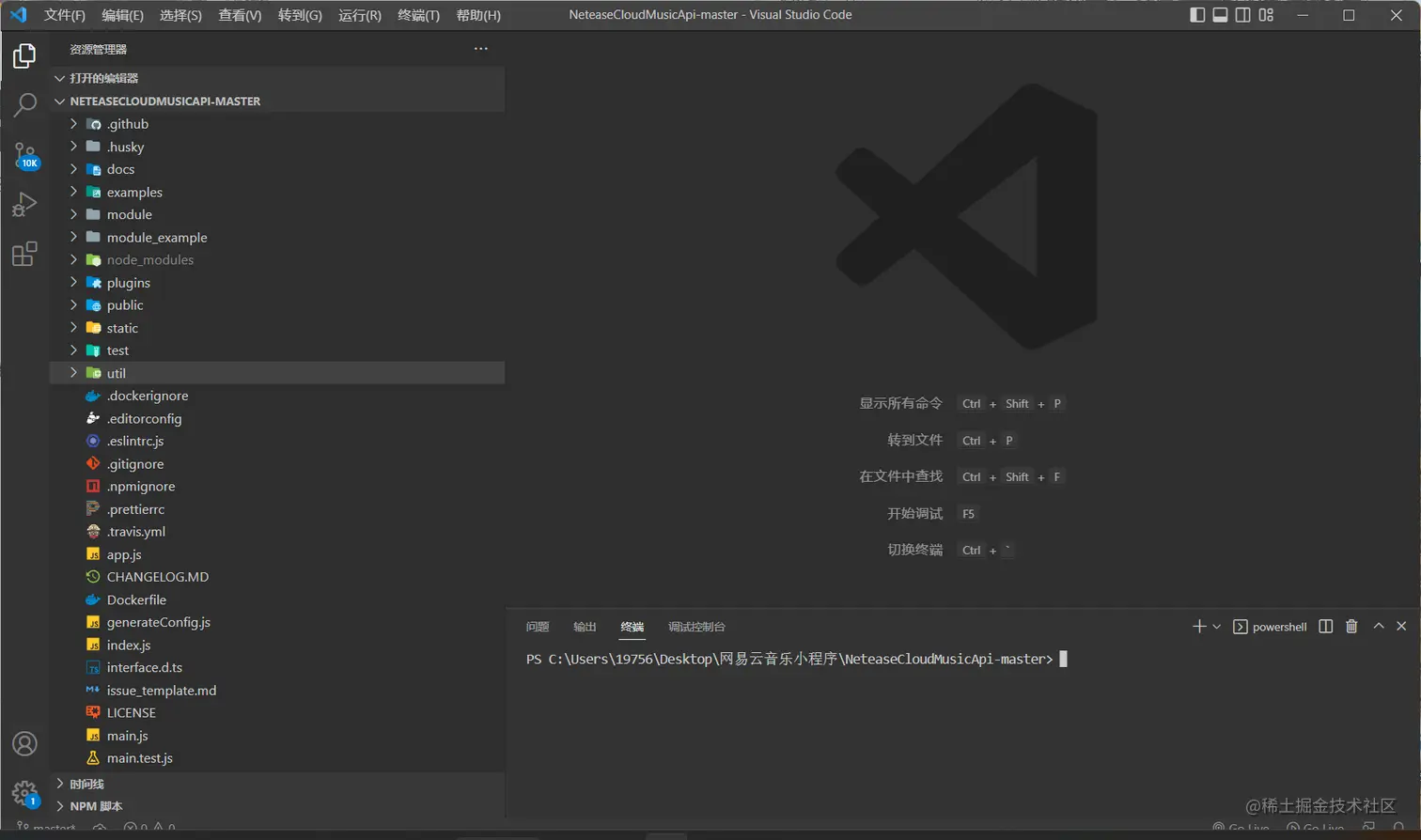
Task: Maximize the terminal panel size
Action: pos(1379,627)
